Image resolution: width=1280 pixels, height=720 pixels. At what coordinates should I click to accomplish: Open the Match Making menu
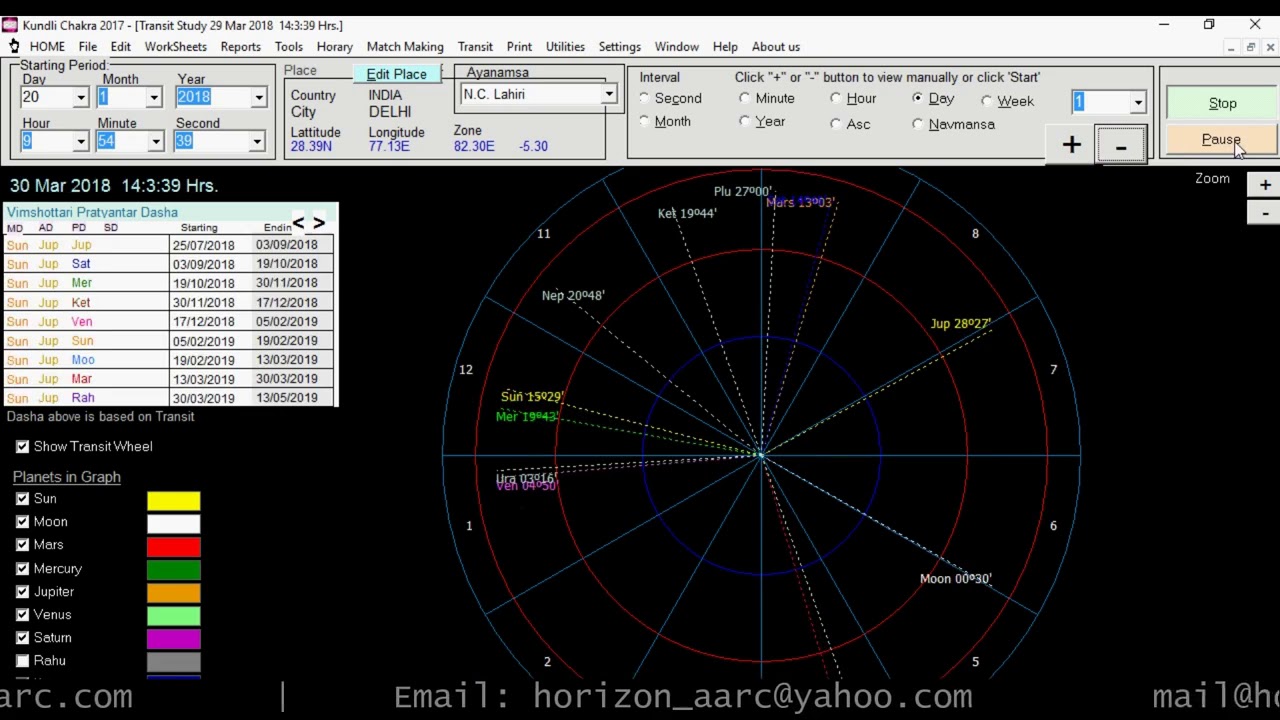[405, 47]
